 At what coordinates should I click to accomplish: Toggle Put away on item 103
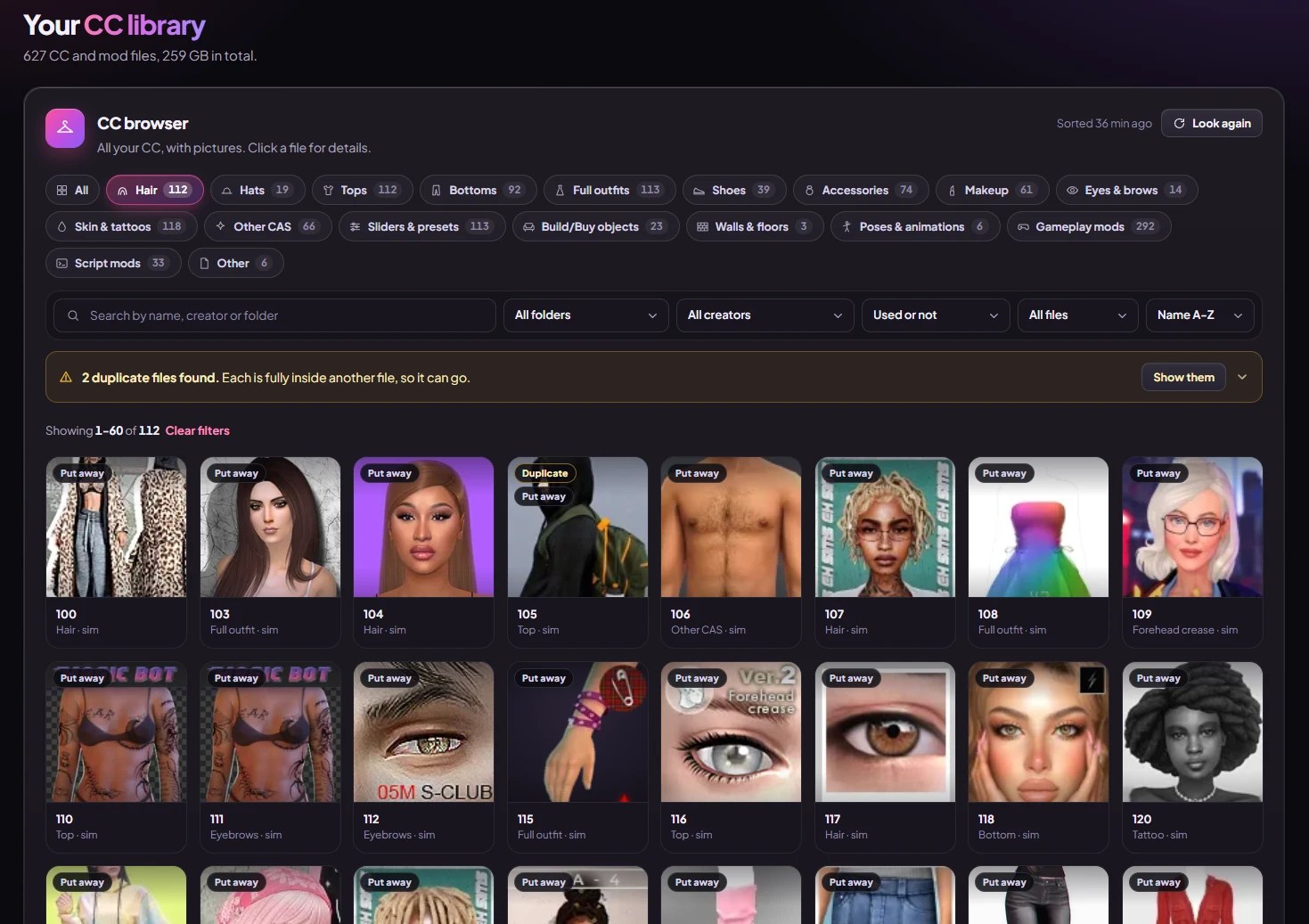tap(236, 474)
